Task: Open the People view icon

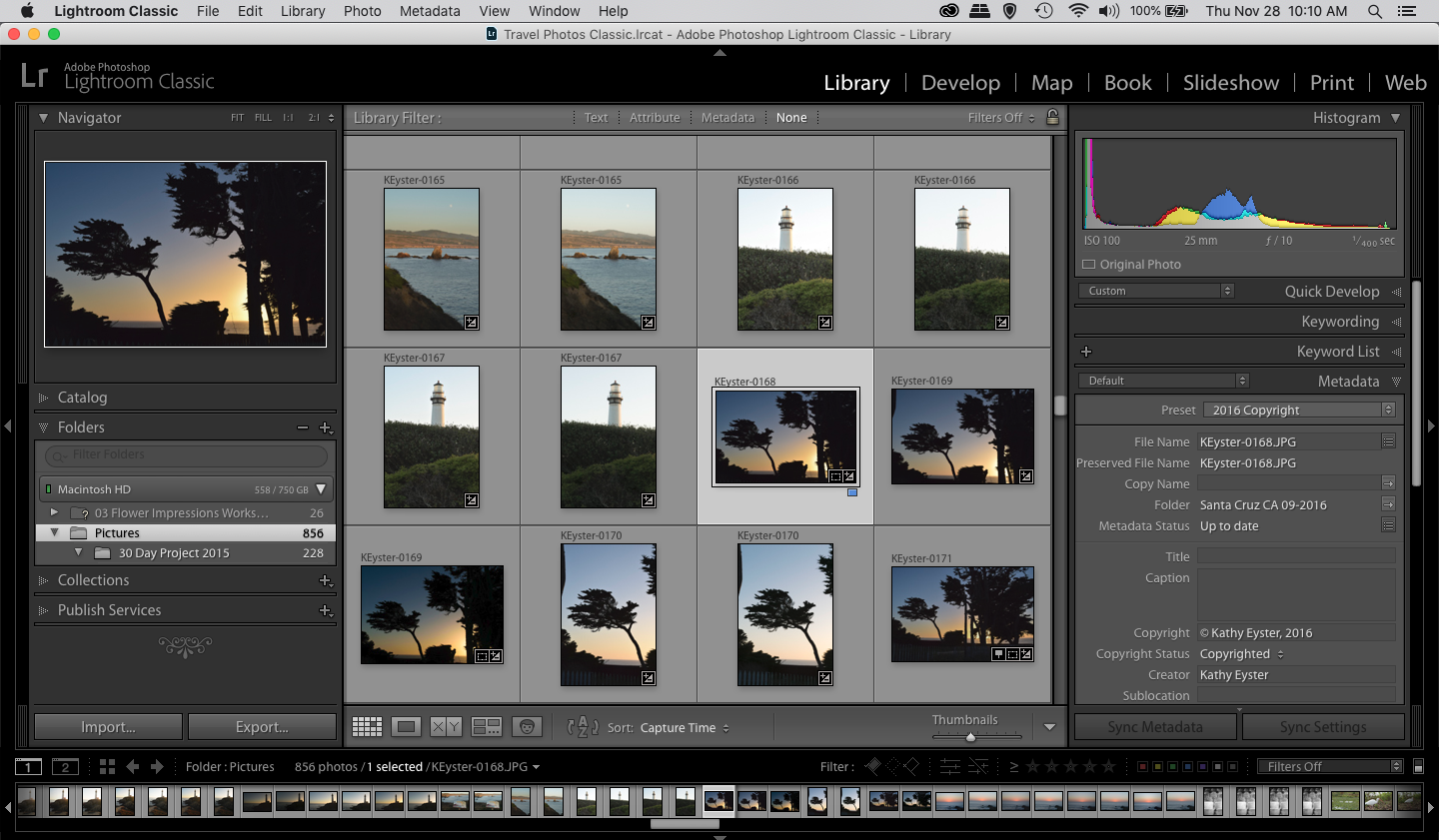Action: (527, 727)
